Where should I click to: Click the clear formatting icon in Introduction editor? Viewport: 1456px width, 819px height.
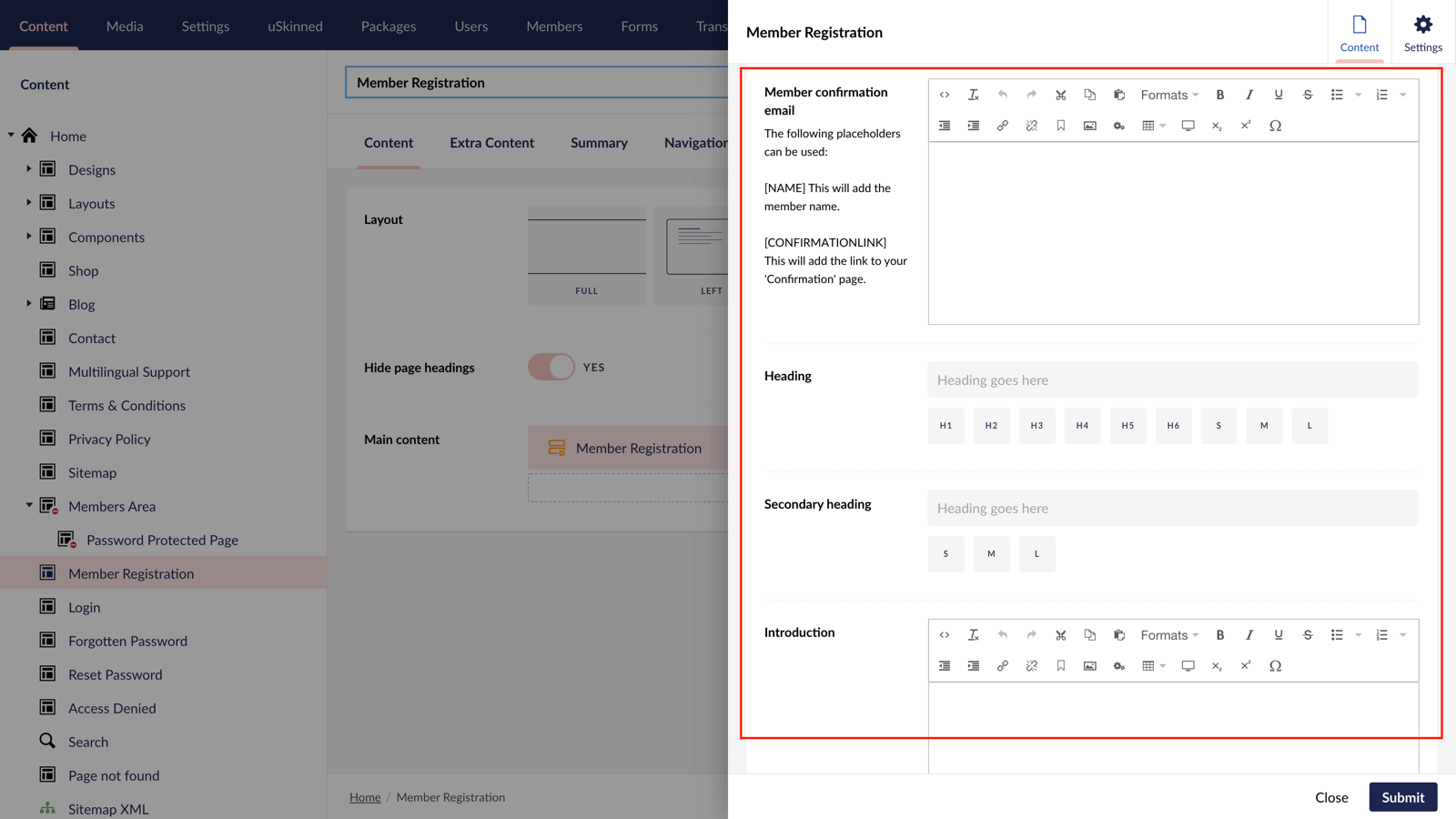(973, 634)
